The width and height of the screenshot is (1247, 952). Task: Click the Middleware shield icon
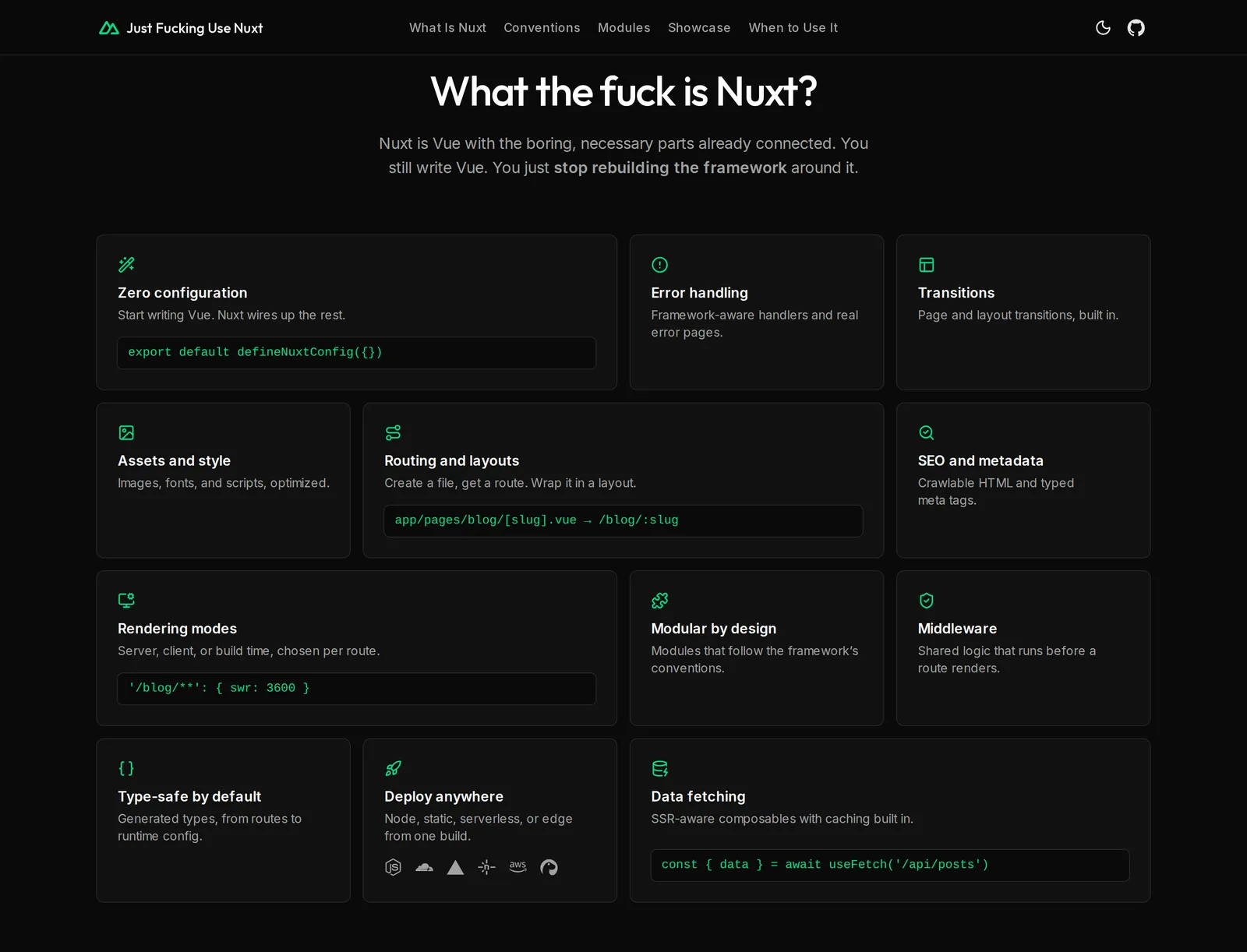pos(926,601)
